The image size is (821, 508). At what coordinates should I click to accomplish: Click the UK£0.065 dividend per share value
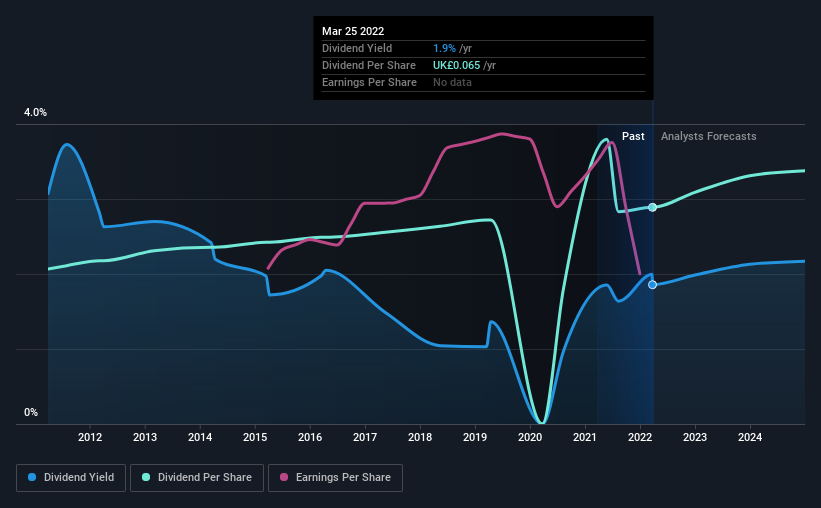456,65
